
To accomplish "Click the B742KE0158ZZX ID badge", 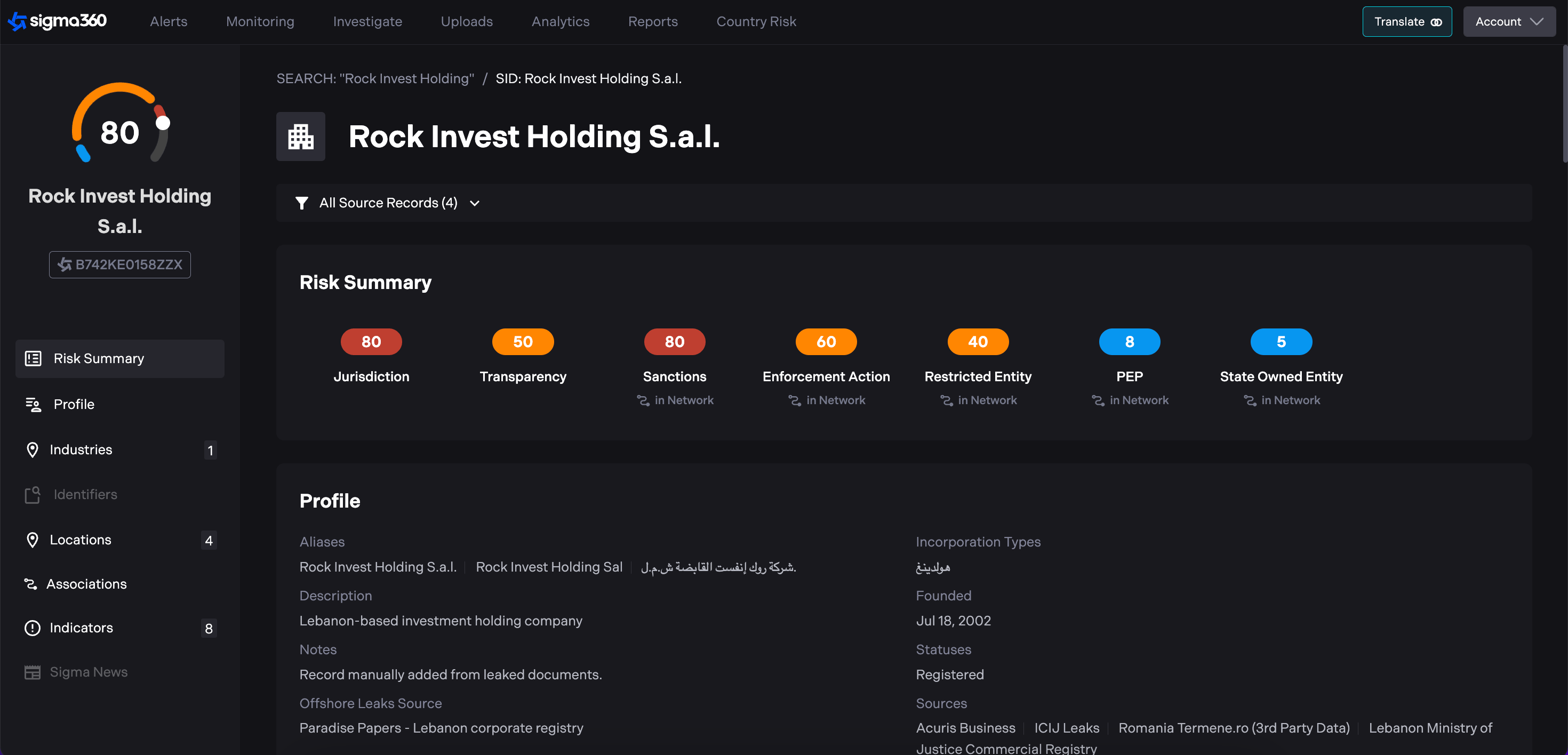I will point(120,264).
